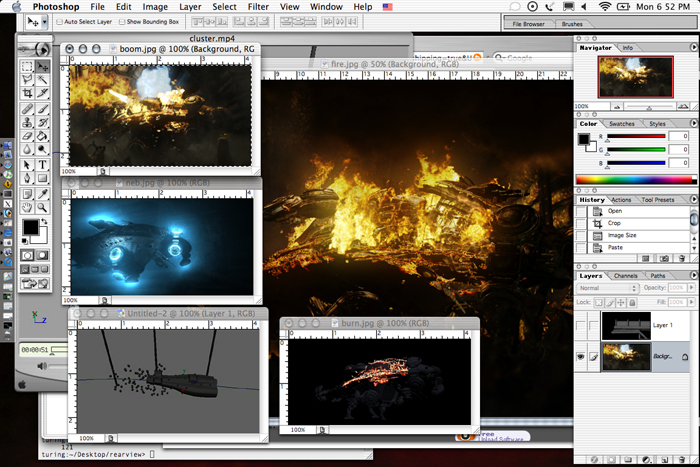Open the Layers panel options menu
The image size is (700, 467).
pyautogui.click(x=694, y=275)
